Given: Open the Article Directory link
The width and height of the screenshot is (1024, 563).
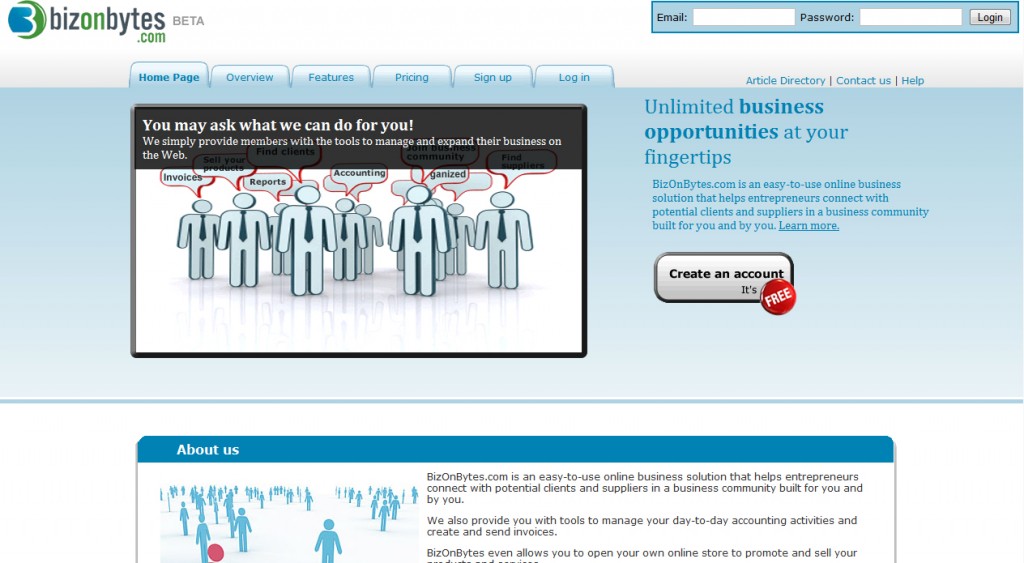Looking at the screenshot, I should pyautogui.click(x=785, y=81).
